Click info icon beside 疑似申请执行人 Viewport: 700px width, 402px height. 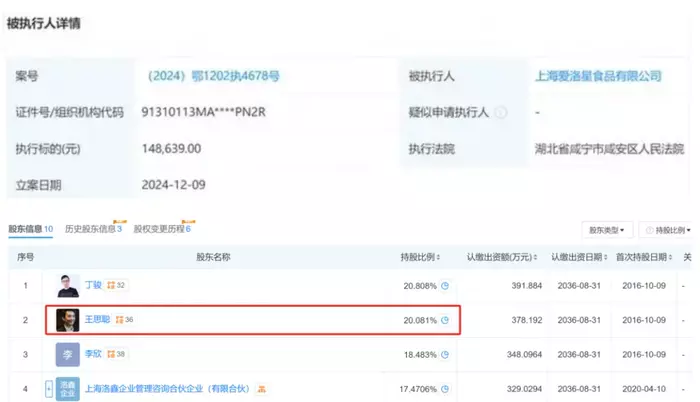(x=500, y=112)
